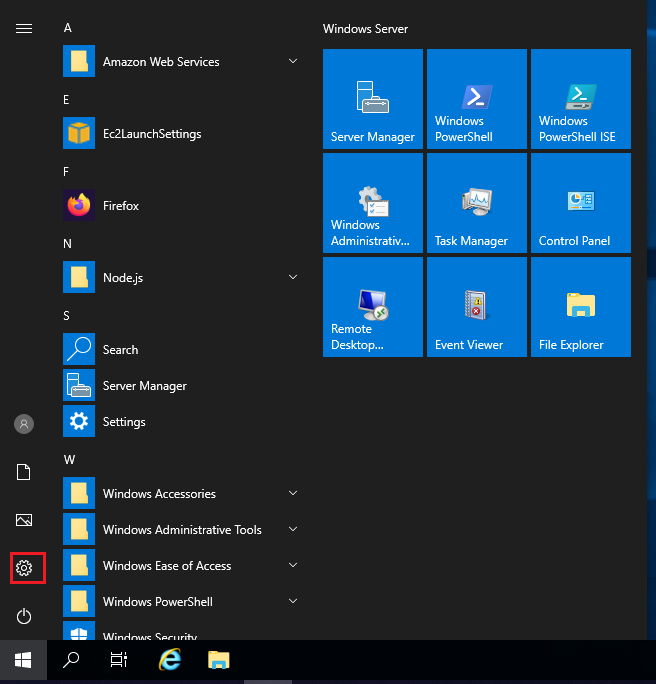
Task: Open Server Manager in the app list
Action: [x=182, y=385]
